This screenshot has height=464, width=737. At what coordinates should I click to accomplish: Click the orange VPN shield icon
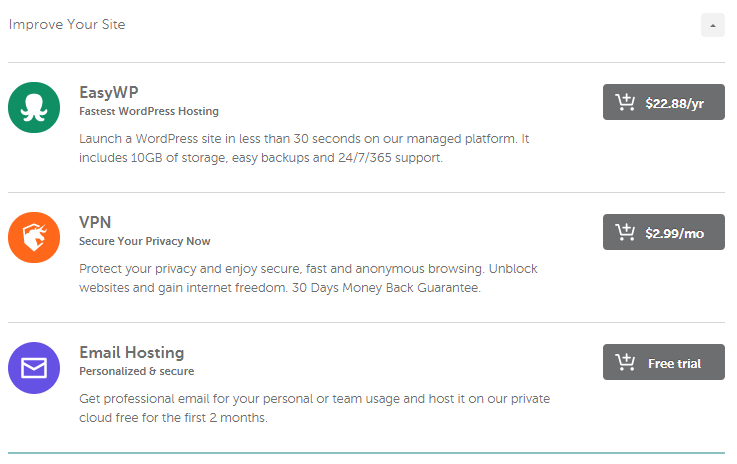tap(34, 237)
